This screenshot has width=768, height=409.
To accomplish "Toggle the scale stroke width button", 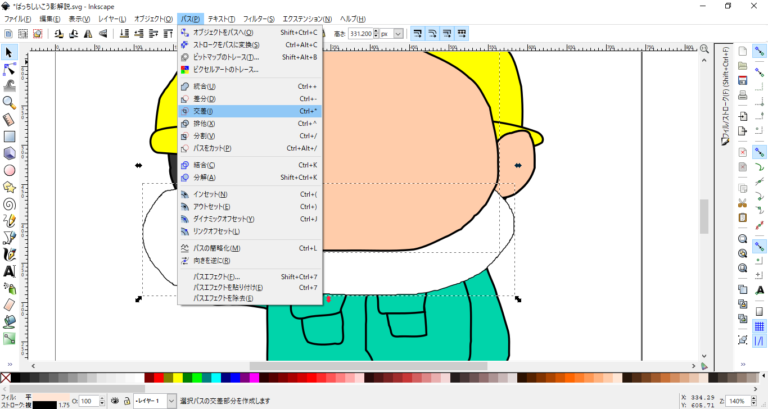I will coord(417,34).
